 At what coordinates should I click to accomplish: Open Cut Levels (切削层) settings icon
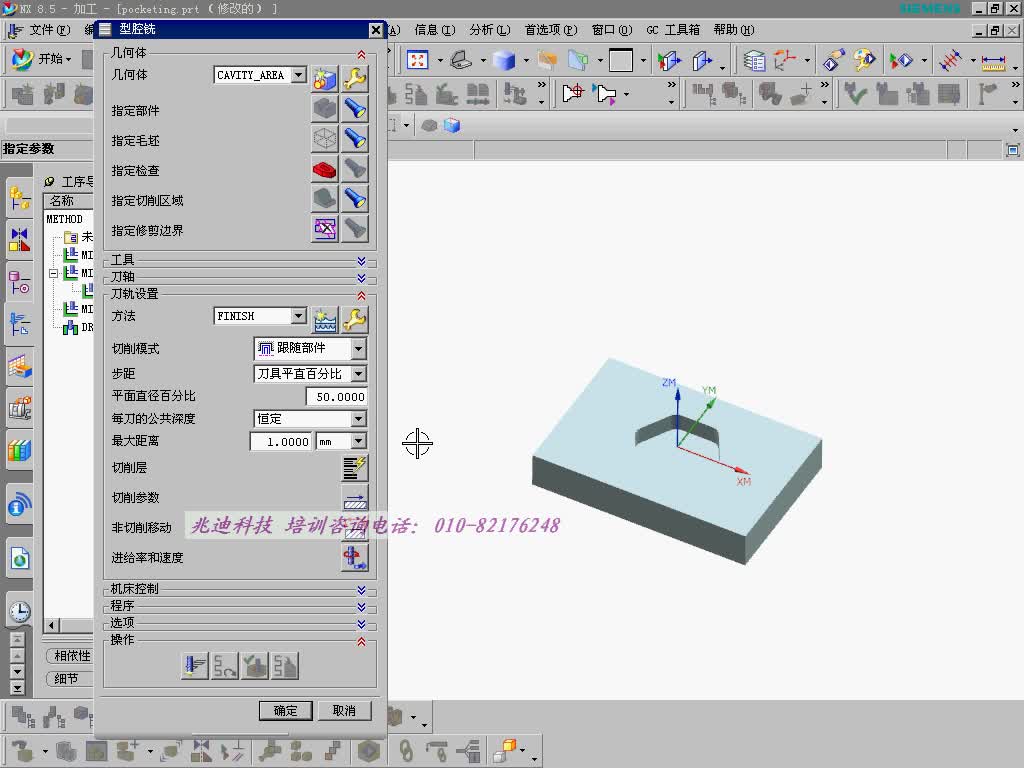click(x=355, y=468)
